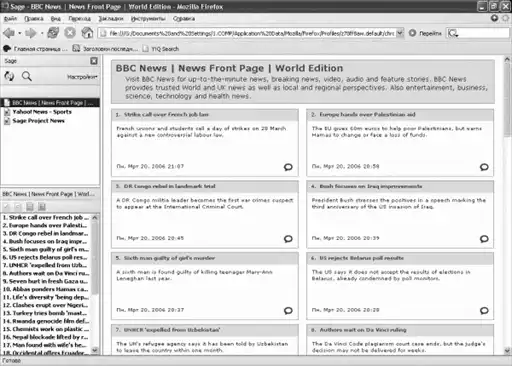Select item 1 Strike call over French job
This screenshot has width=512, height=366.
point(46,218)
